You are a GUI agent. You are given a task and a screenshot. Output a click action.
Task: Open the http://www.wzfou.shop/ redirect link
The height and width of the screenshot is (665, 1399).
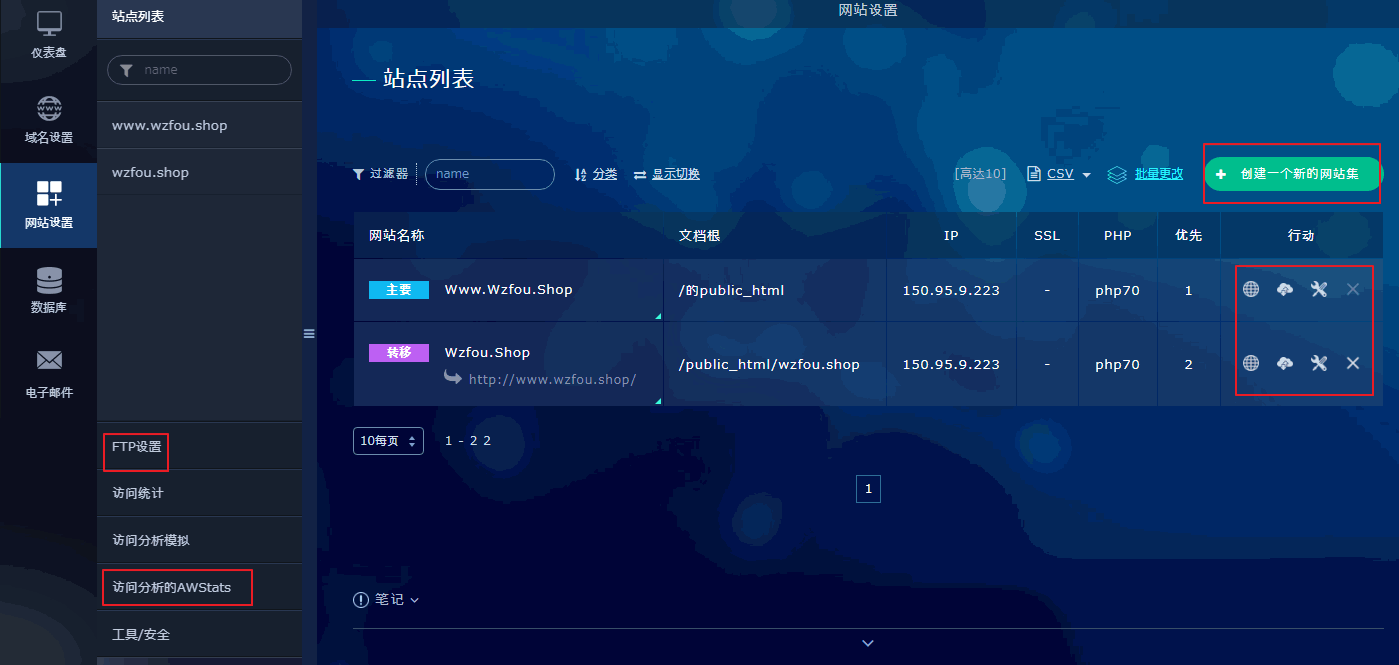click(552, 380)
